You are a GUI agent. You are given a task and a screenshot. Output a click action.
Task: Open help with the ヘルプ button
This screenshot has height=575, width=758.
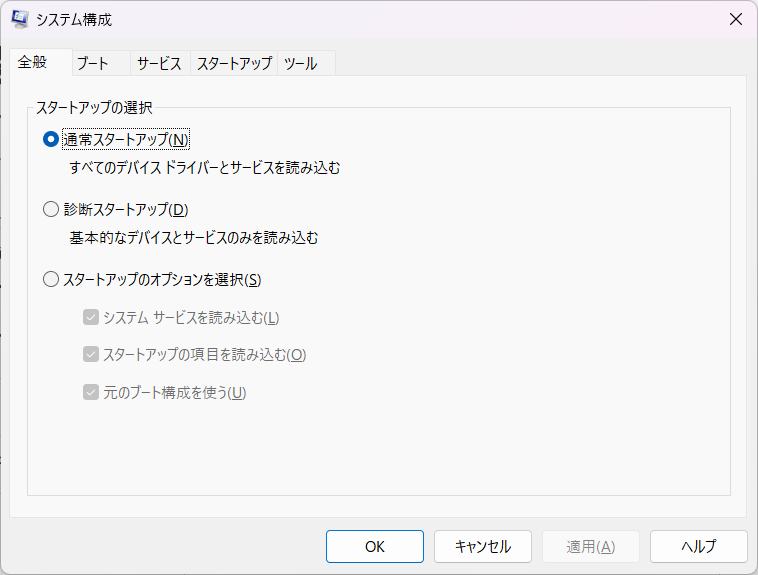(698, 547)
